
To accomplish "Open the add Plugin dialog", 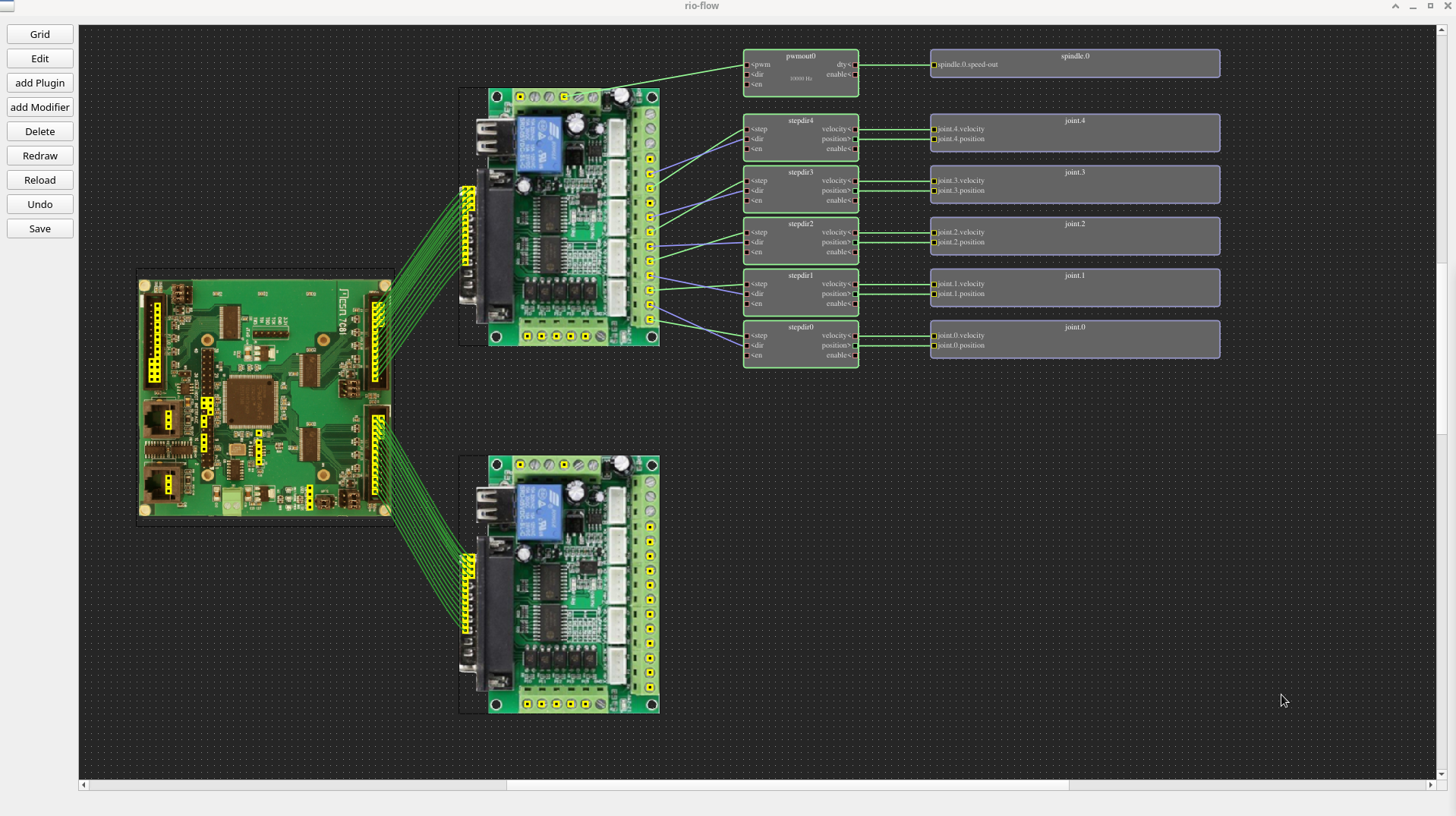I will point(40,83).
